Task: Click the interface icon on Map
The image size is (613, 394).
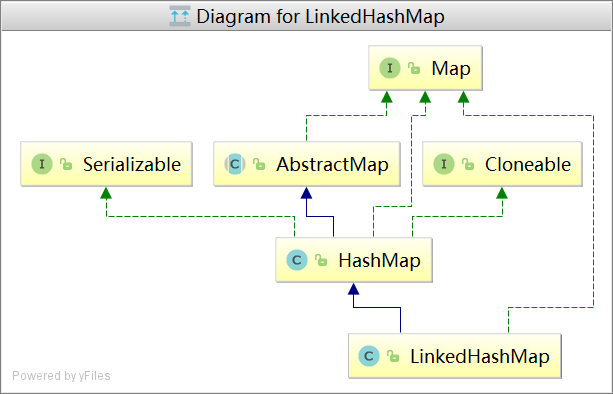Action: coord(390,68)
